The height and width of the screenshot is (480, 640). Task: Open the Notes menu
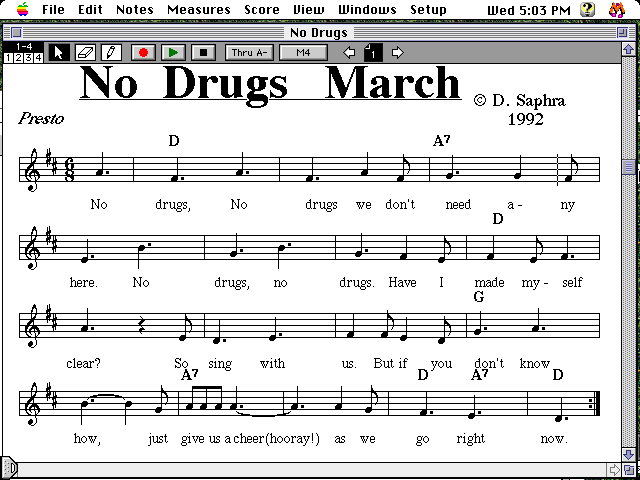point(134,9)
